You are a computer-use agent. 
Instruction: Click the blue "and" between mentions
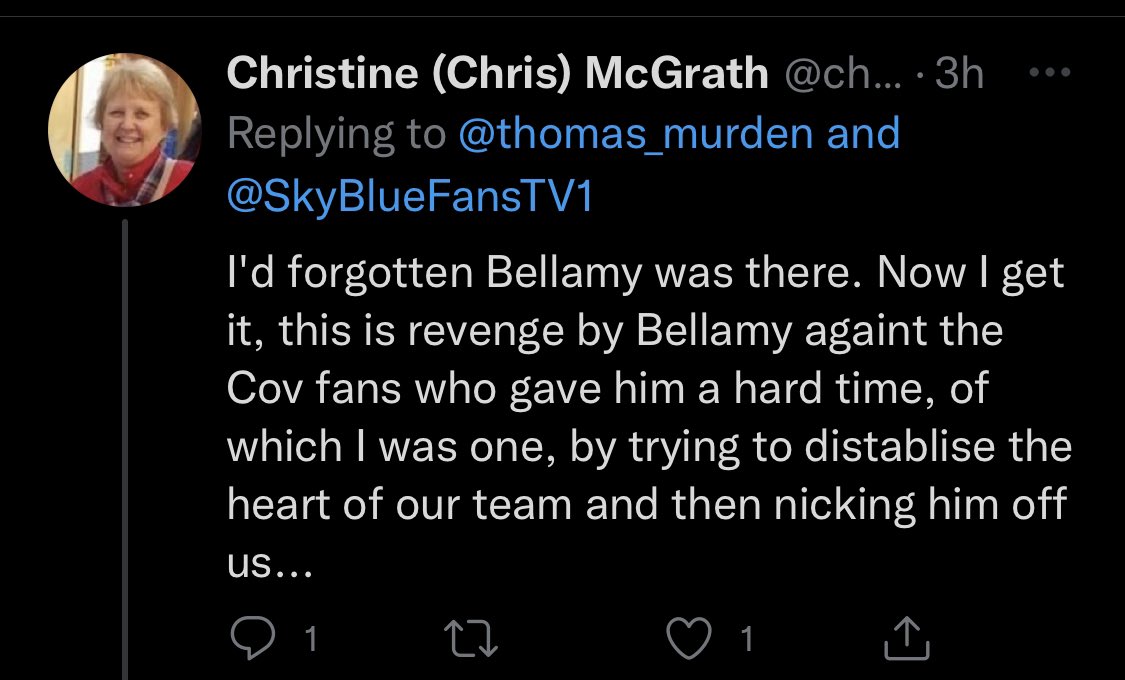coord(864,135)
